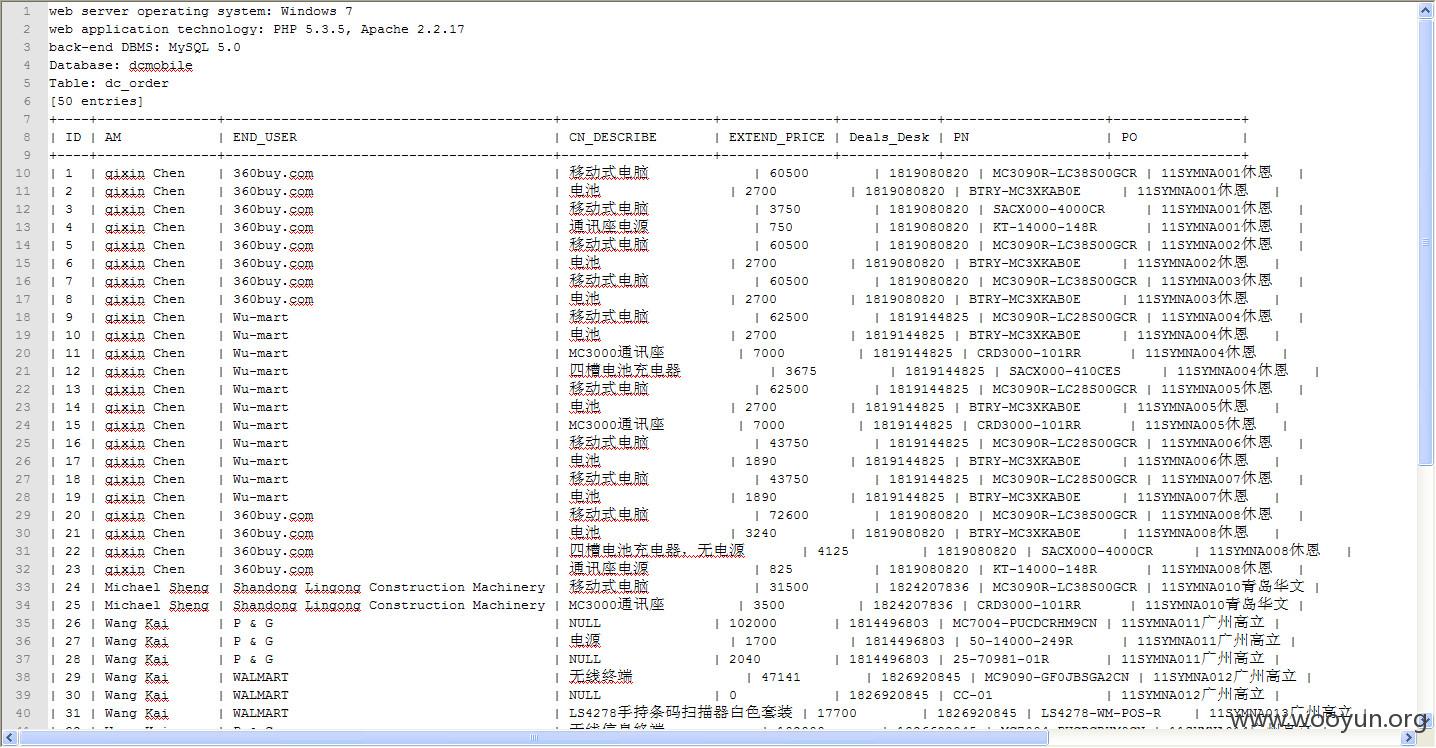
Task: Click "Shandong Lingong Construction Machinery" in row ID 25
Action: coord(389,606)
